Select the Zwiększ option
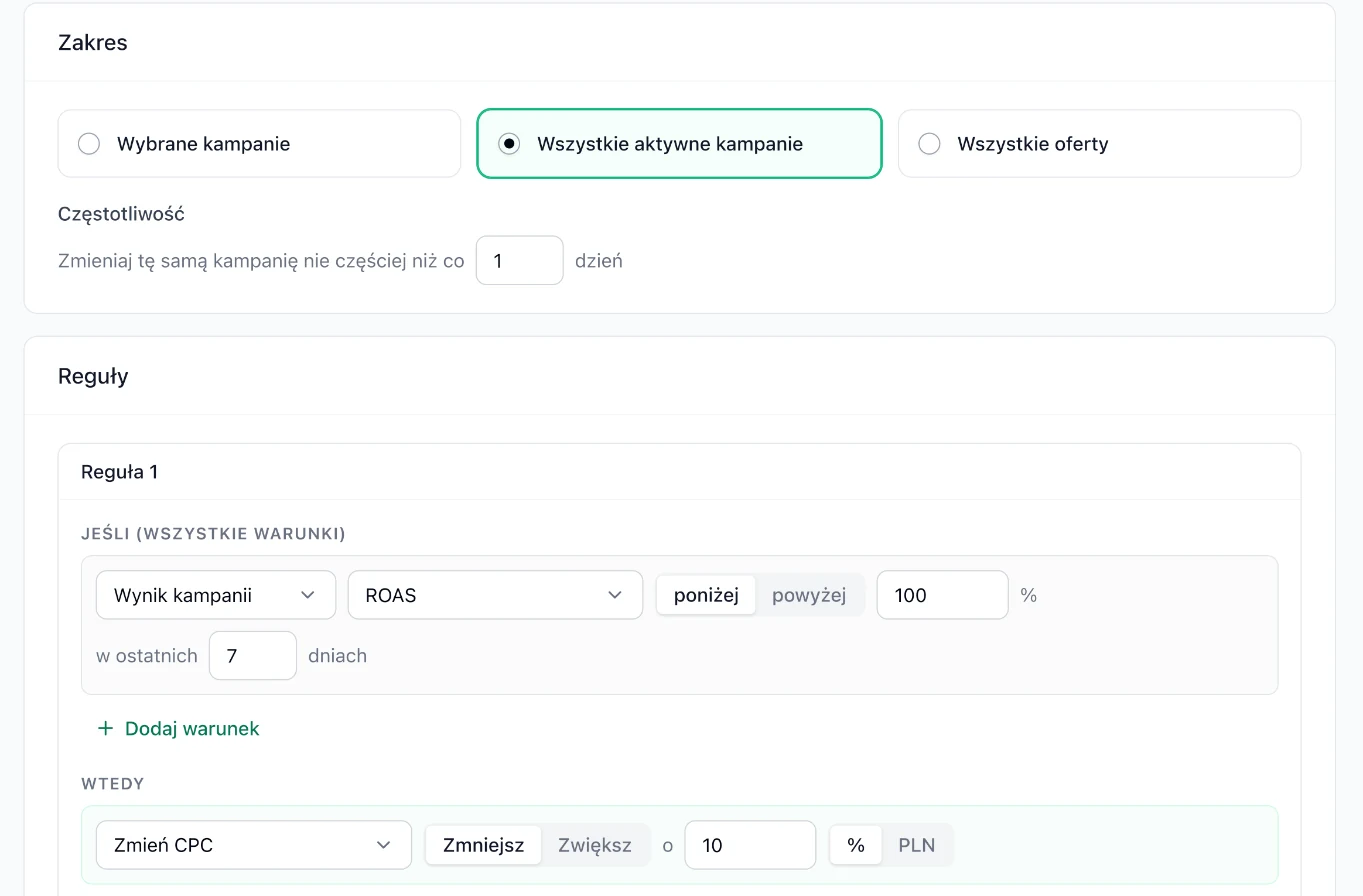This screenshot has width=1363, height=896. pyautogui.click(x=595, y=845)
